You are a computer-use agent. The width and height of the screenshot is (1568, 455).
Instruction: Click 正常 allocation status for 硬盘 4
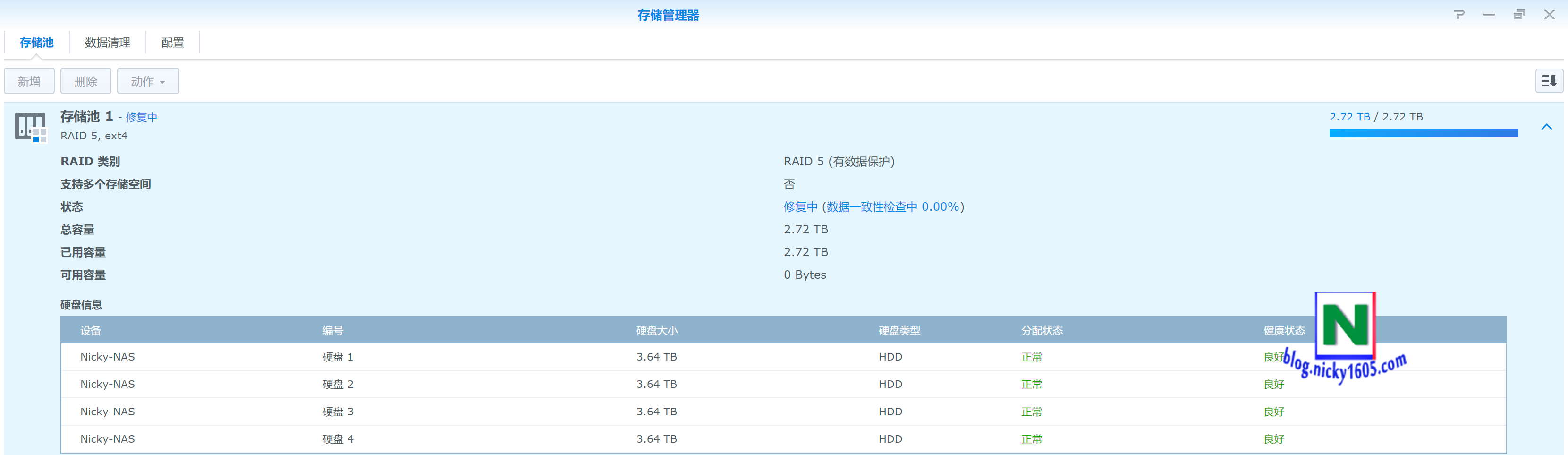coord(1032,439)
